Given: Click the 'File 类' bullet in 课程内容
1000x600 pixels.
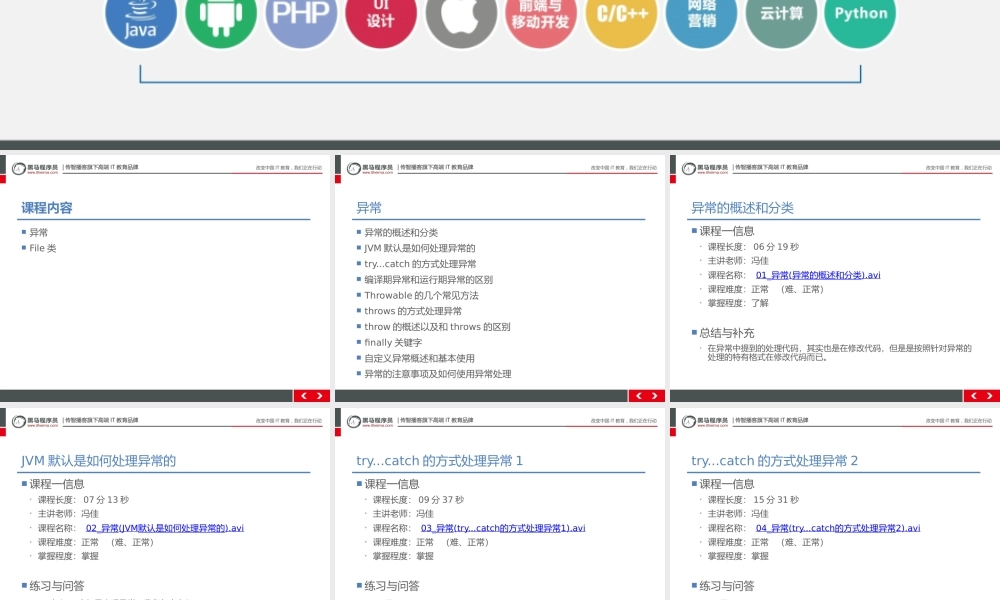Looking at the screenshot, I should coord(43,248).
